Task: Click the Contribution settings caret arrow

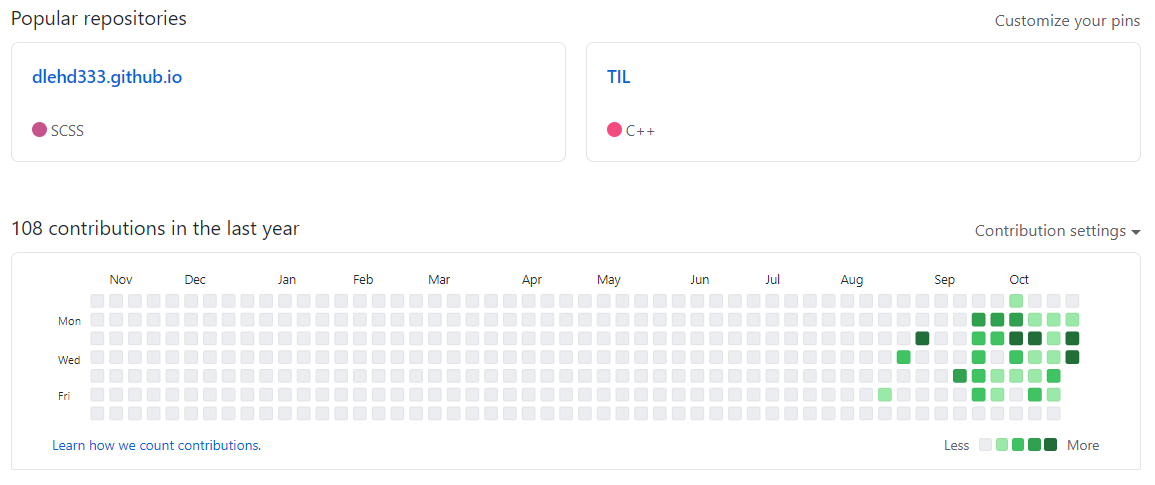Action: coord(1136,232)
